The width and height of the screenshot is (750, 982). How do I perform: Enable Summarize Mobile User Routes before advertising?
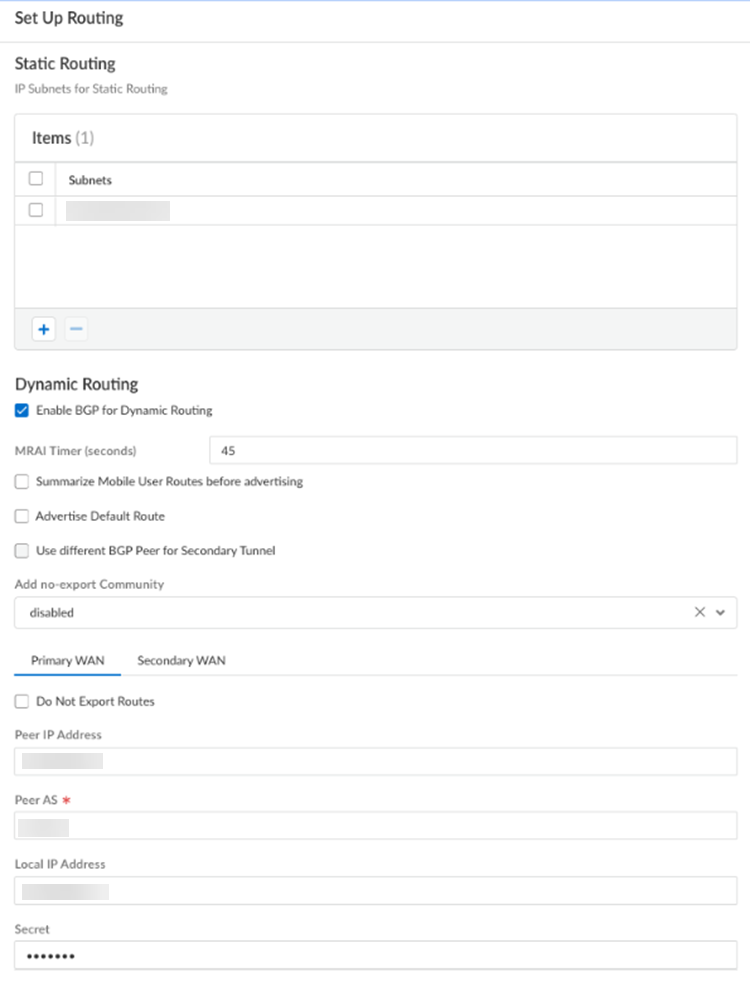tap(22, 481)
